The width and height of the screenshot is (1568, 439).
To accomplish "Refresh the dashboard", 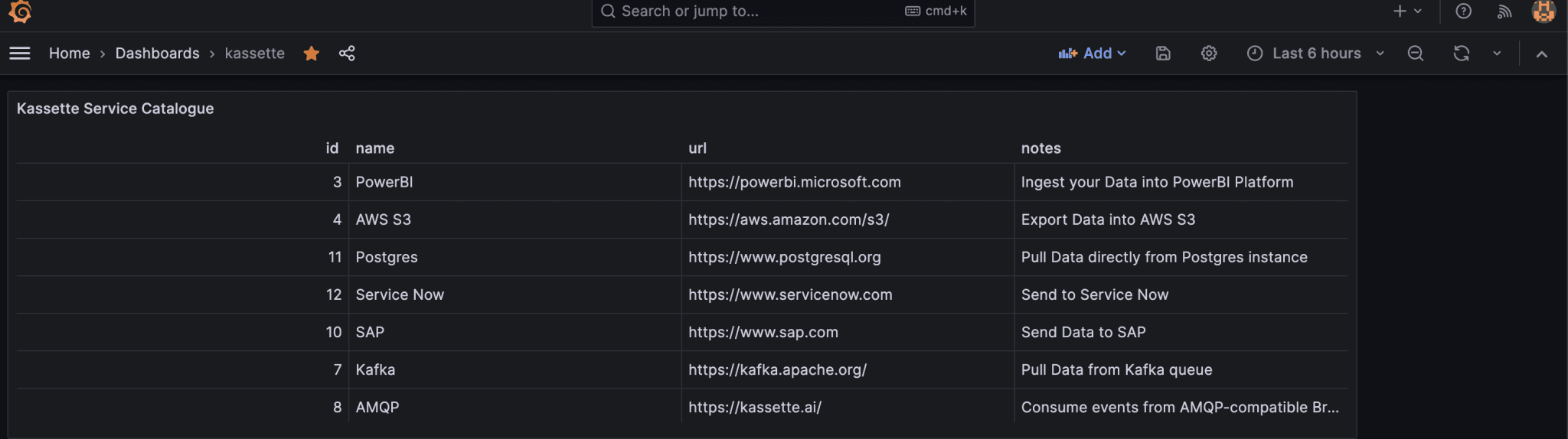I will 1462,54.
